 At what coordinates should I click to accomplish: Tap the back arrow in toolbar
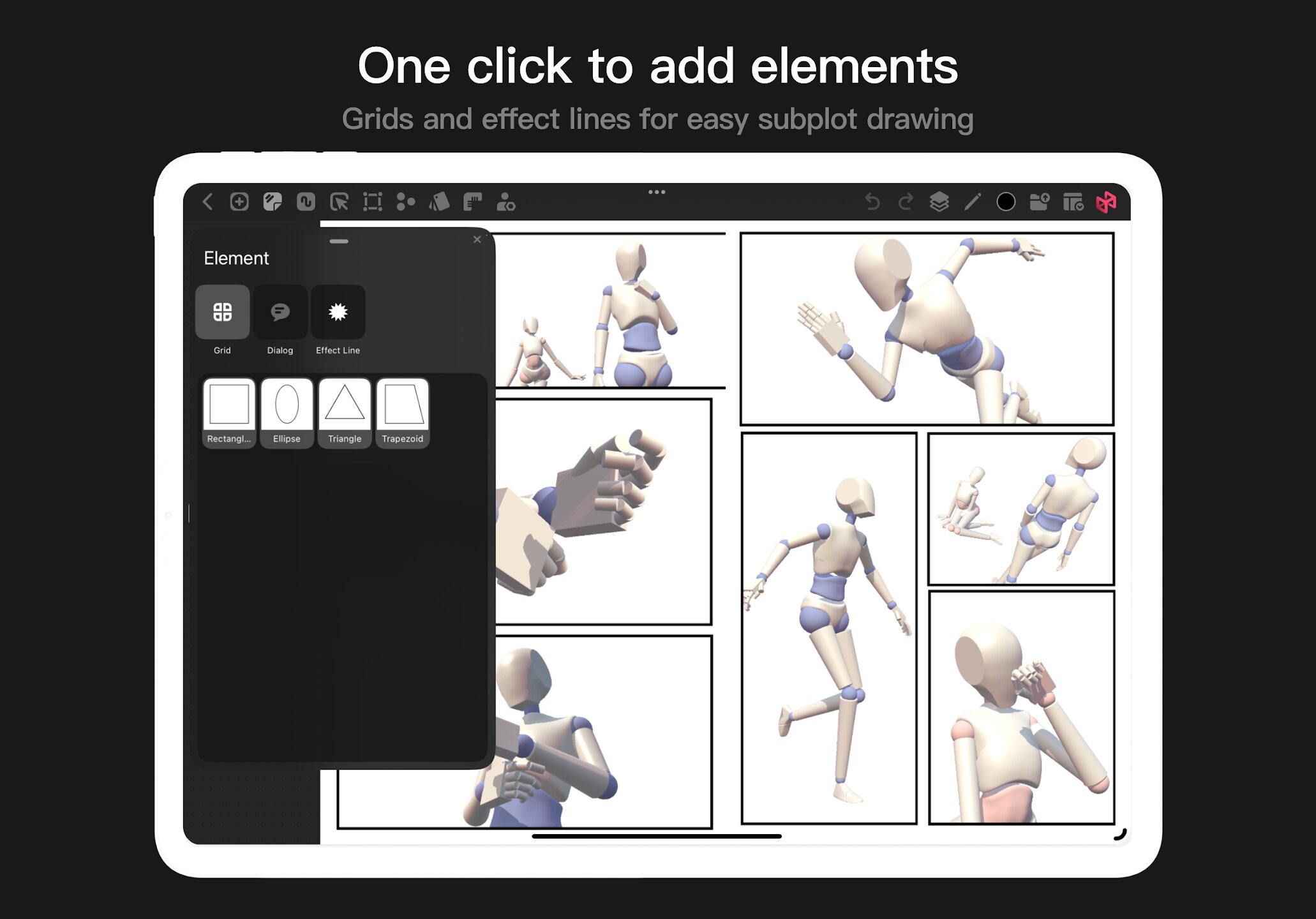coord(207,202)
